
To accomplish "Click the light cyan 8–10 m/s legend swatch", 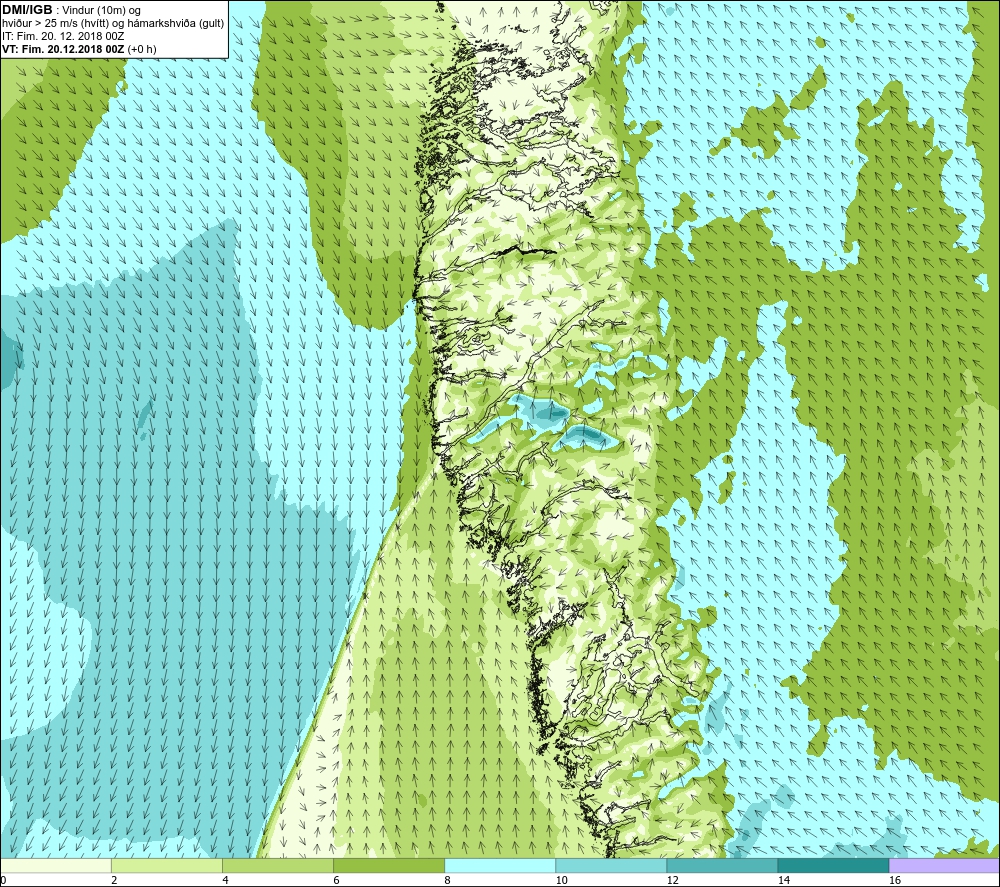I will pyautogui.click(x=500, y=865).
